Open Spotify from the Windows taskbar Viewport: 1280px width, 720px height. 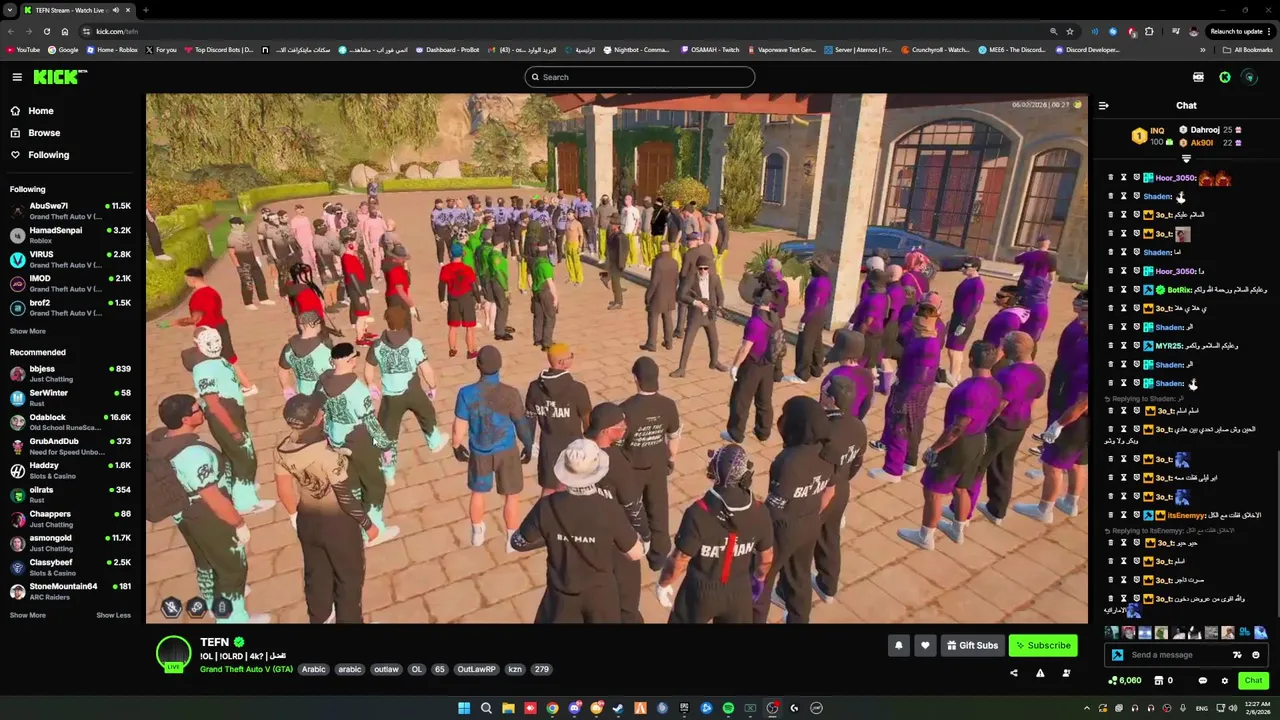[728, 708]
